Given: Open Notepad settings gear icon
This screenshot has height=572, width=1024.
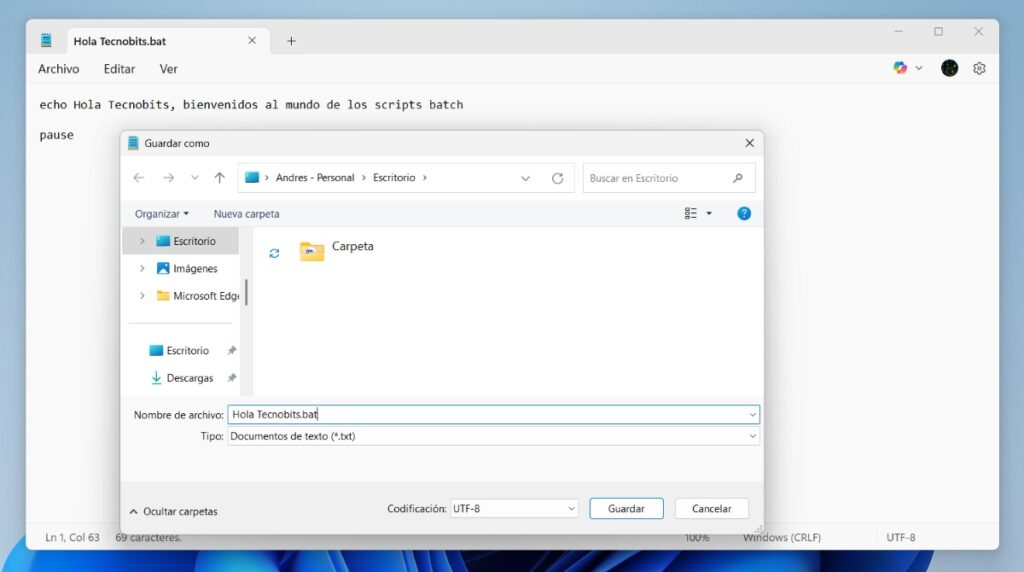Looking at the screenshot, I should point(979,68).
